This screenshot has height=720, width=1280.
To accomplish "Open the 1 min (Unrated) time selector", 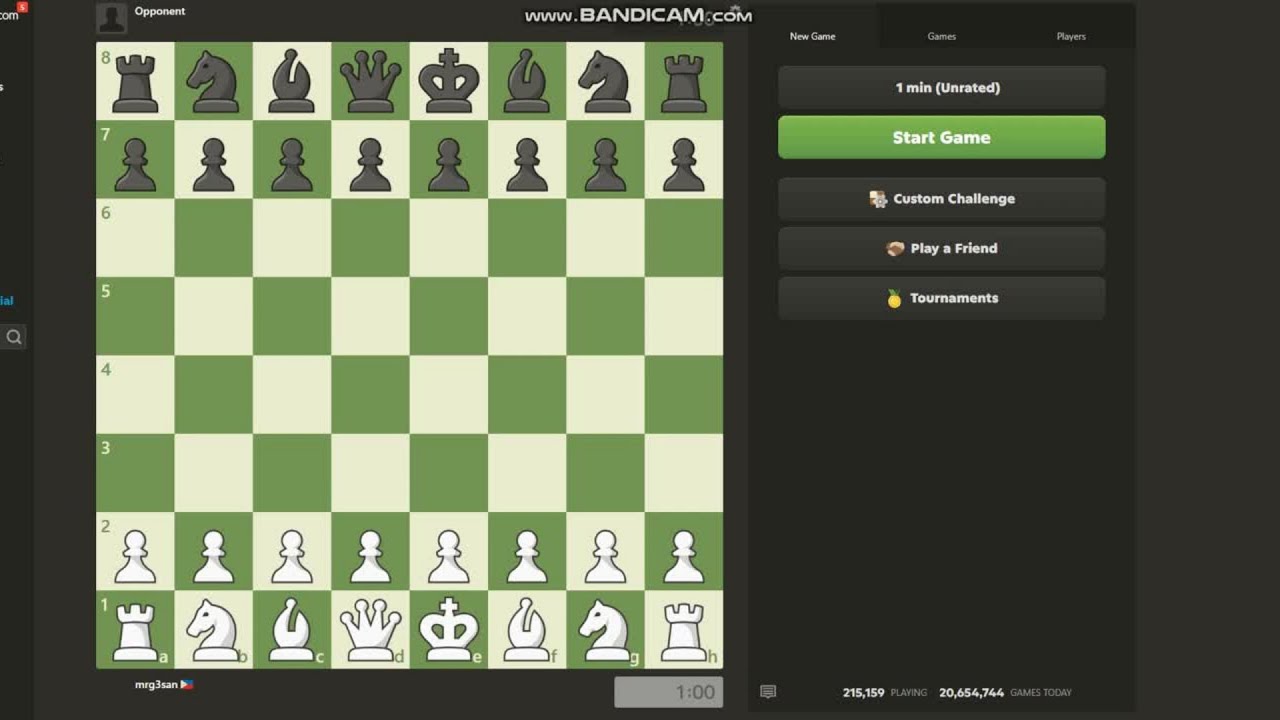I will [941, 88].
